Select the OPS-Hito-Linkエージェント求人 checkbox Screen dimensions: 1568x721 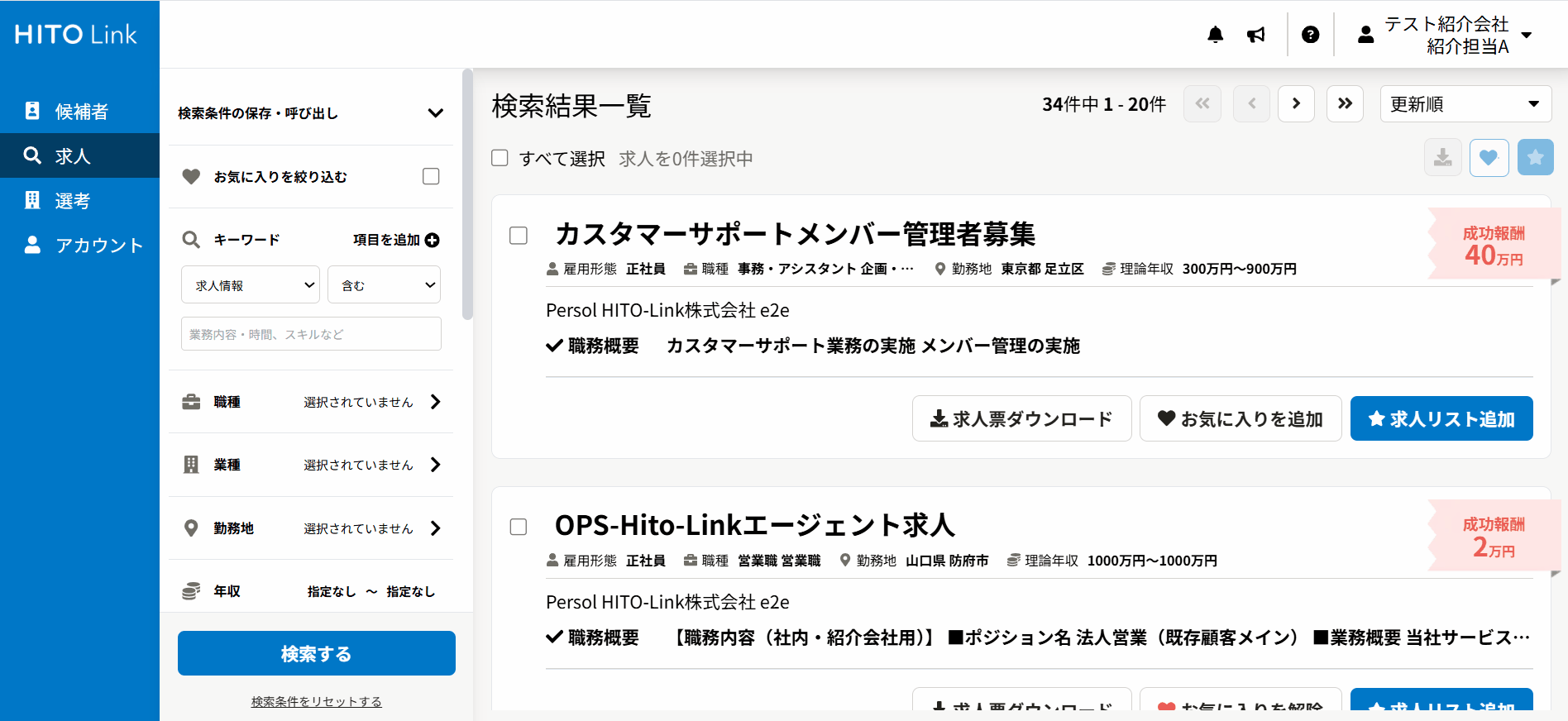pos(519,527)
